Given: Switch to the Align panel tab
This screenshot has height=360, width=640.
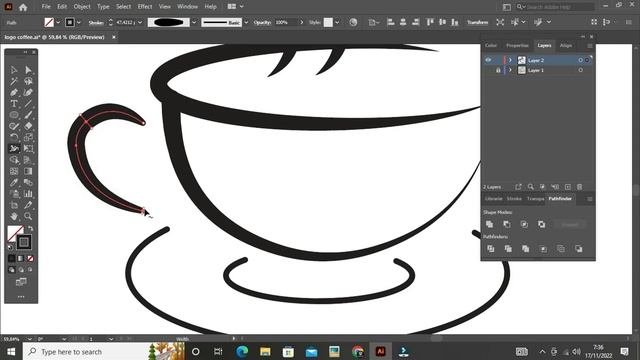Looking at the screenshot, I should 566,45.
